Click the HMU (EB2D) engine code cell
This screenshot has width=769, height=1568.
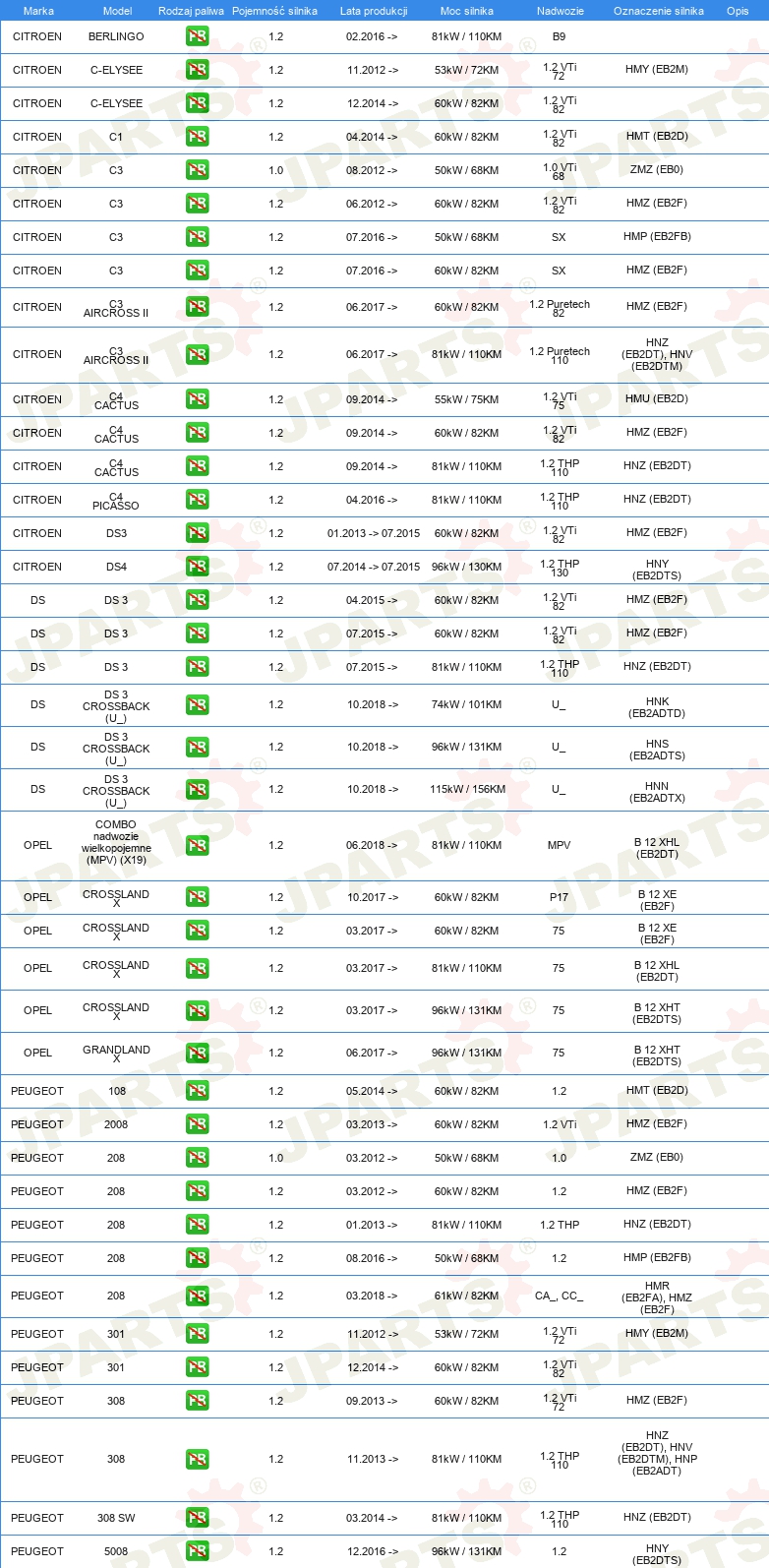657,398
